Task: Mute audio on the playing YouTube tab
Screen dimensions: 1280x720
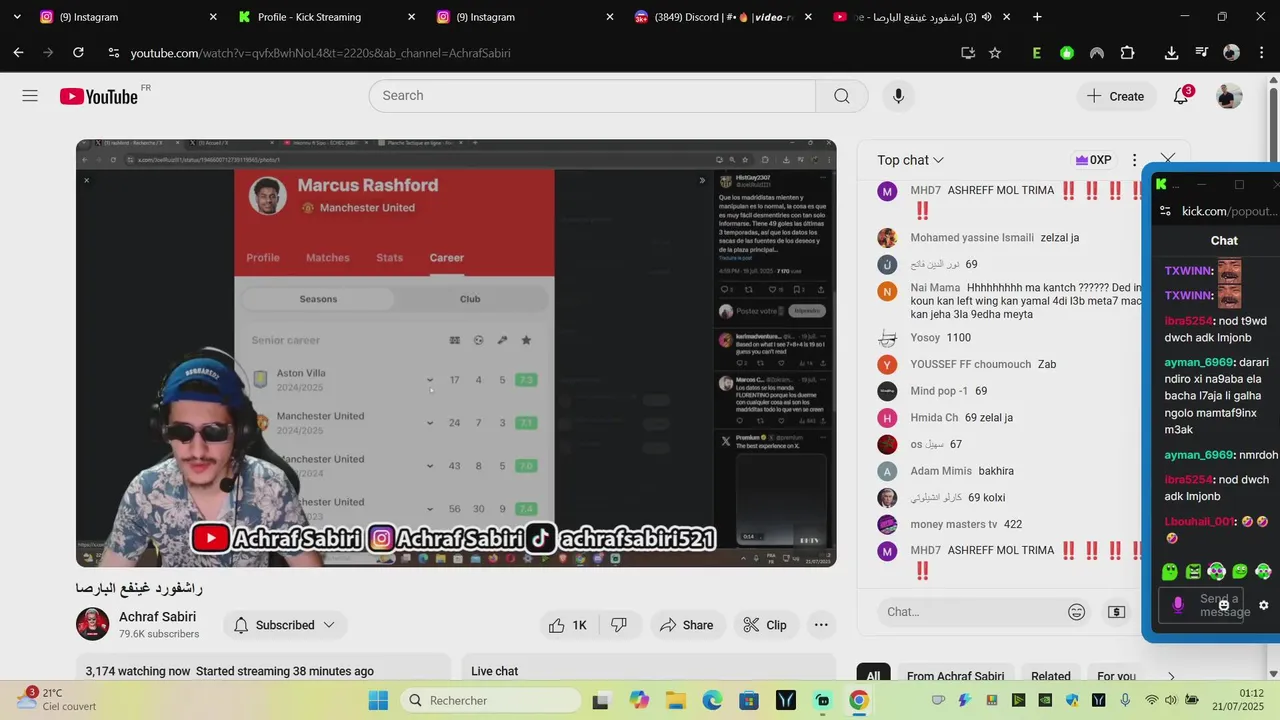Action: pyautogui.click(x=986, y=17)
